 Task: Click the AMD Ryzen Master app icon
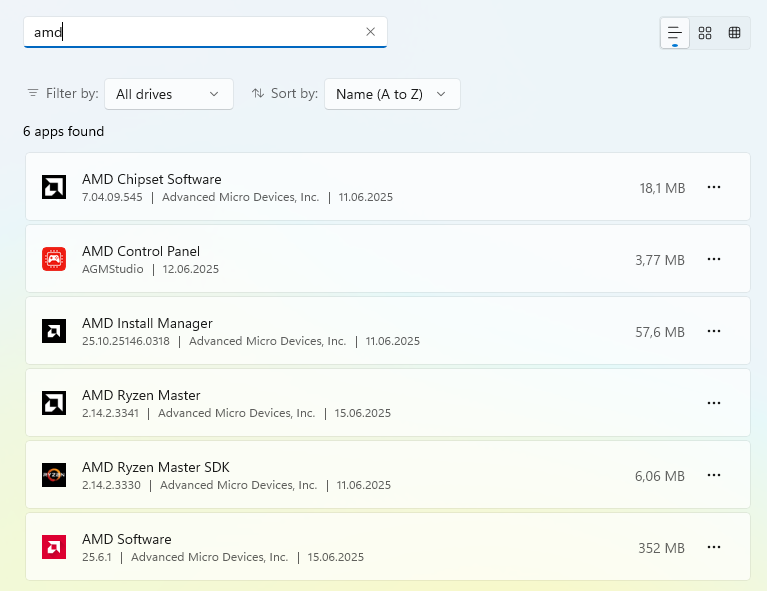pos(54,403)
